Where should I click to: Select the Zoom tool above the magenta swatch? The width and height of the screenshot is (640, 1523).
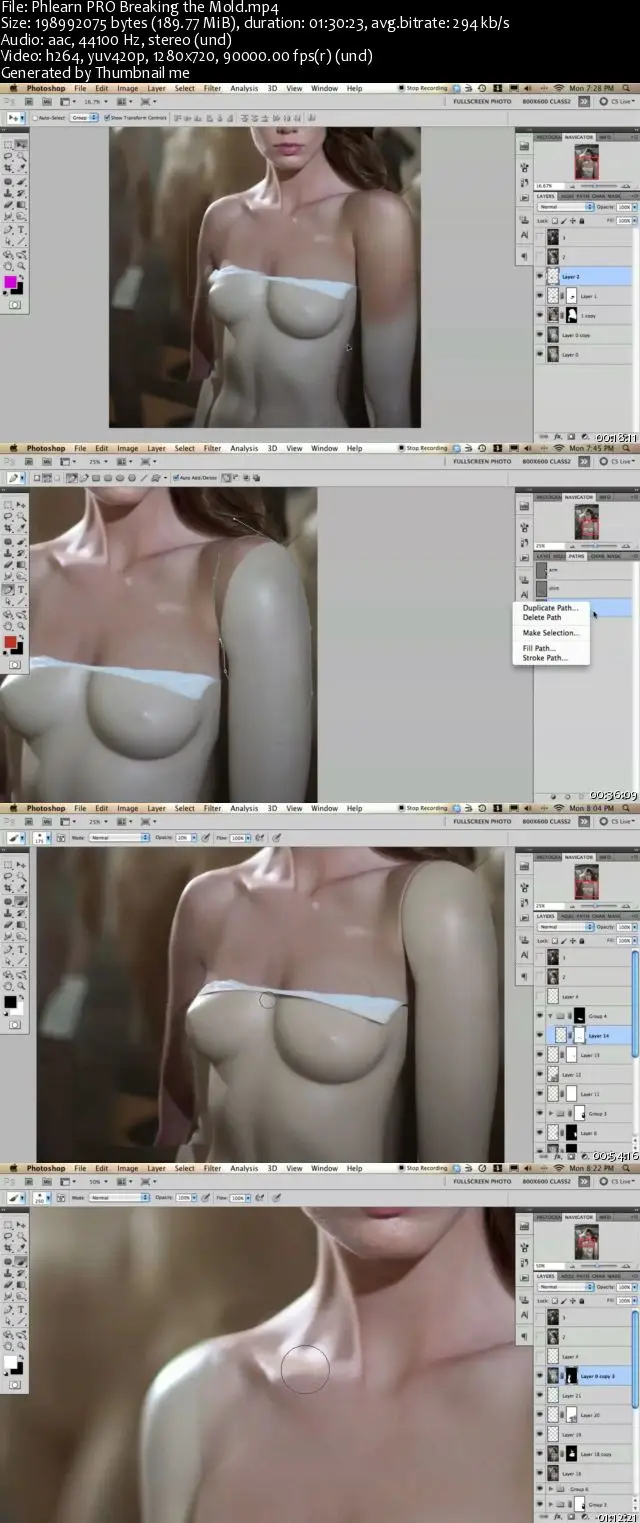pyautogui.click(x=21, y=267)
